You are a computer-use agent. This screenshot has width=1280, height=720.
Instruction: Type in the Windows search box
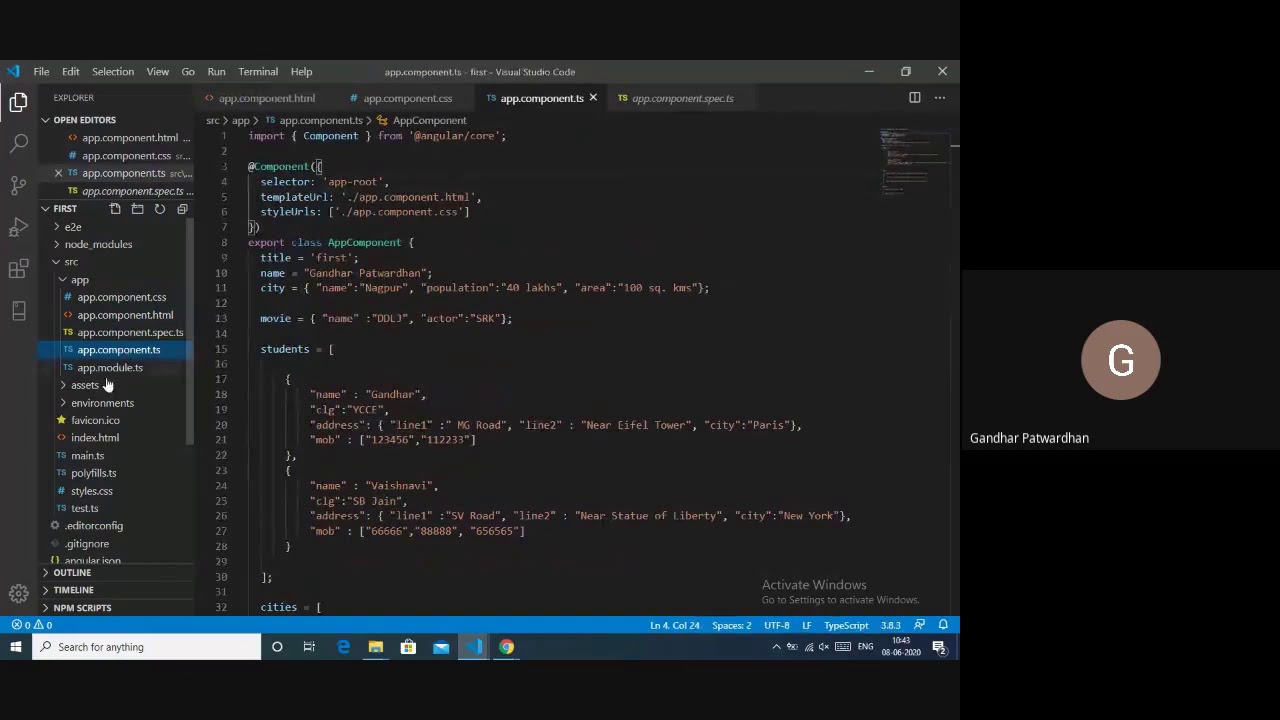point(146,647)
